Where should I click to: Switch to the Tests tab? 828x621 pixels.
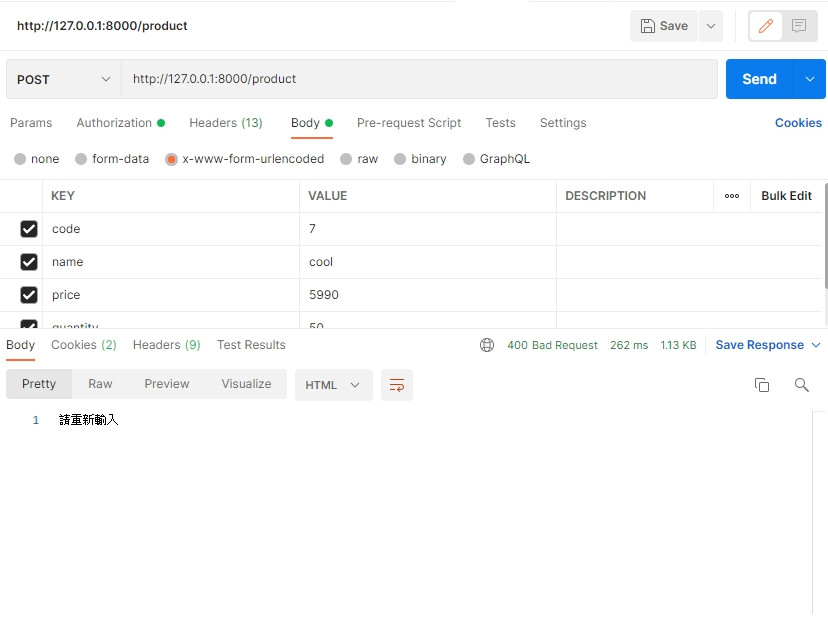501,123
